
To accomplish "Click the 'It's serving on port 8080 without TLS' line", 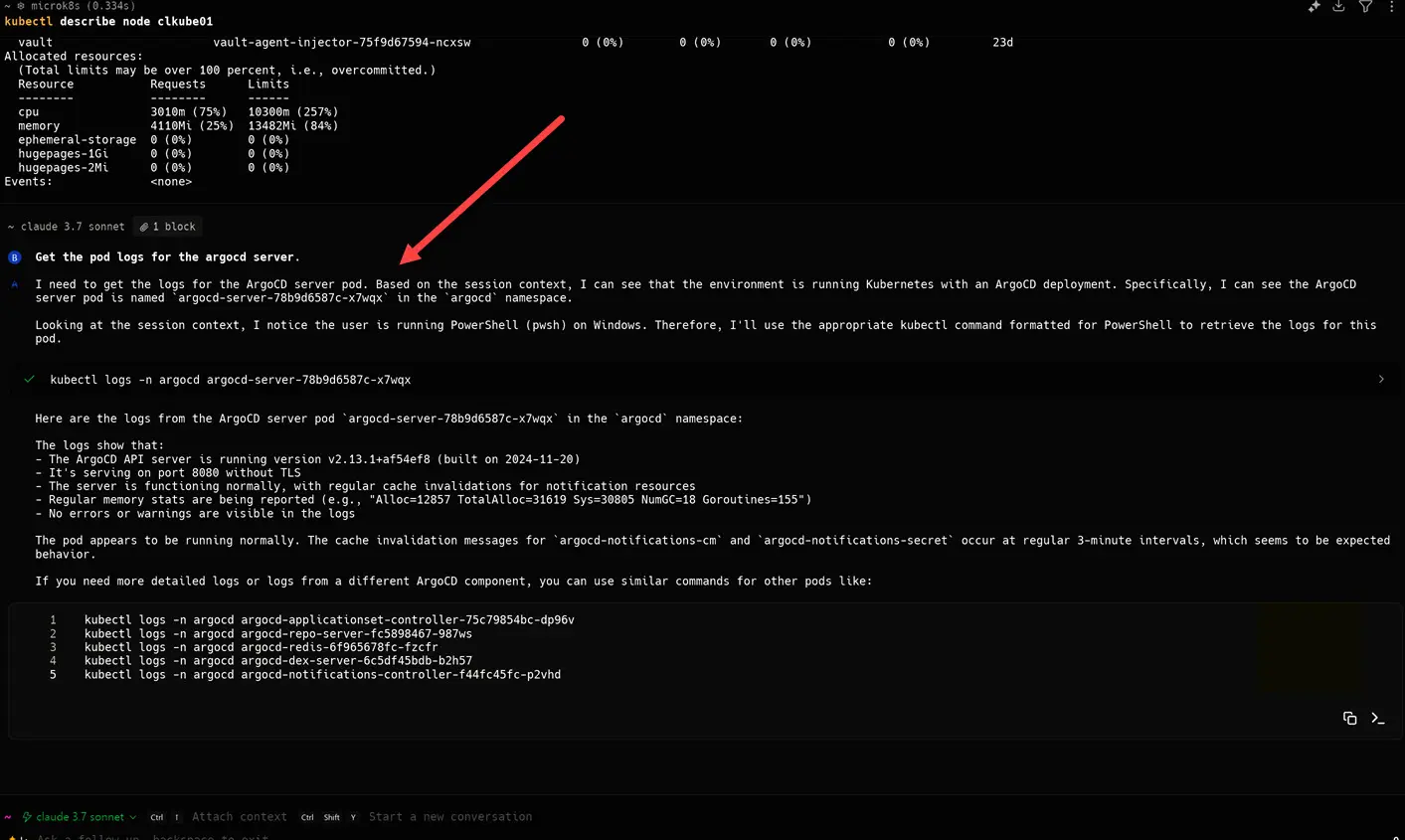I will (167, 473).
